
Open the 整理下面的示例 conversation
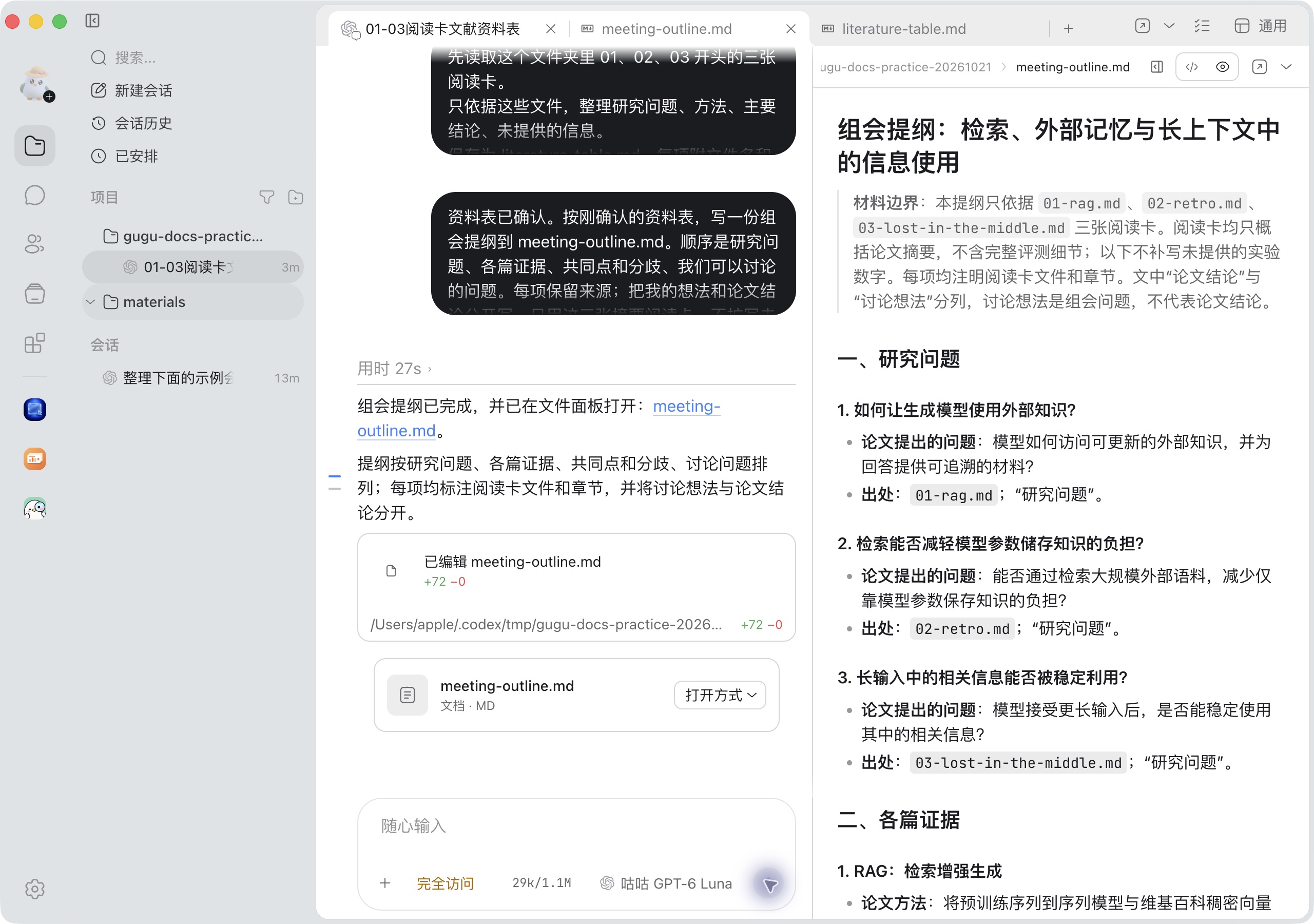coord(193,378)
